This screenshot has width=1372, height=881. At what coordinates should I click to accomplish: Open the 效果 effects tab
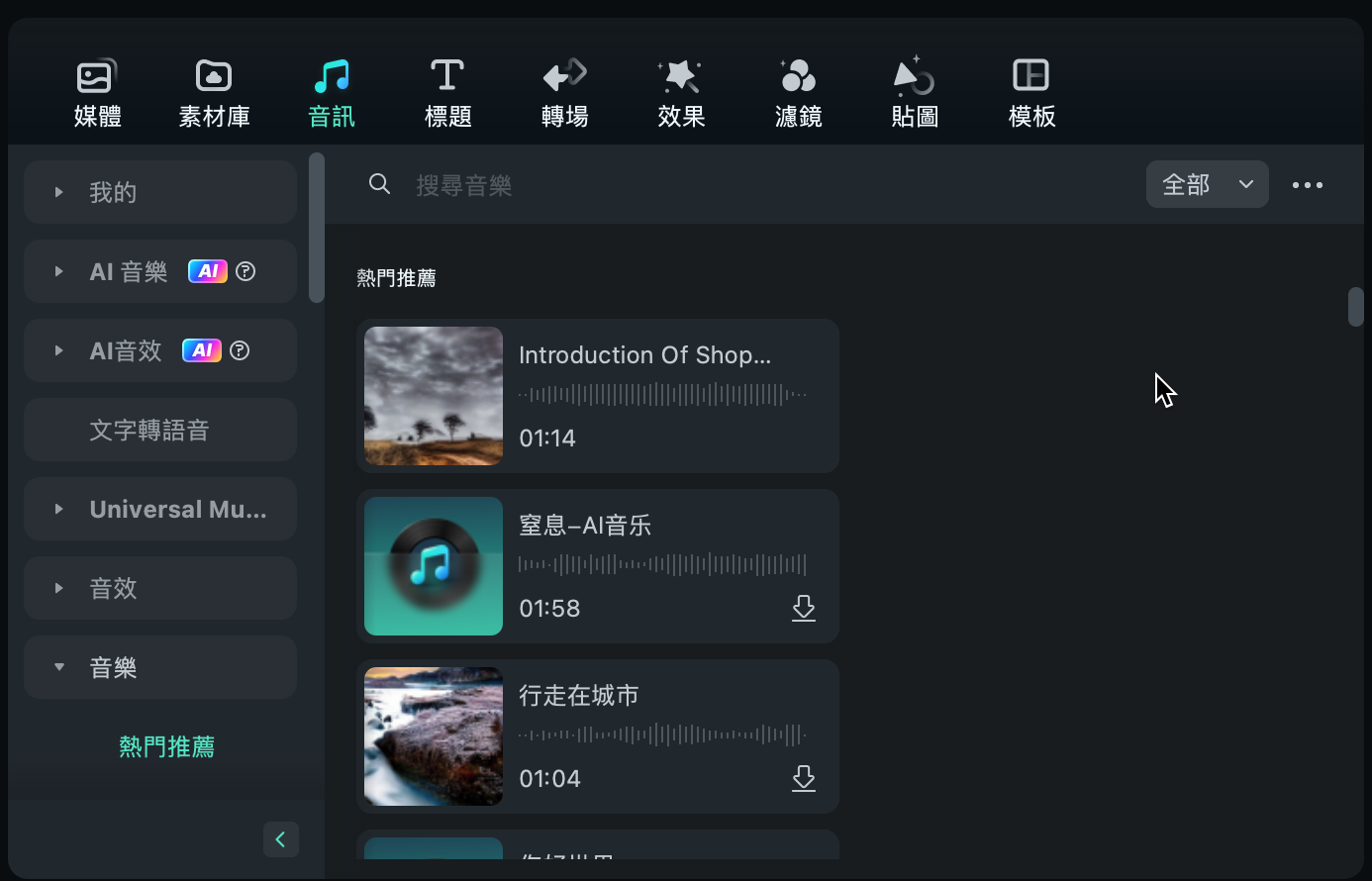[681, 94]
